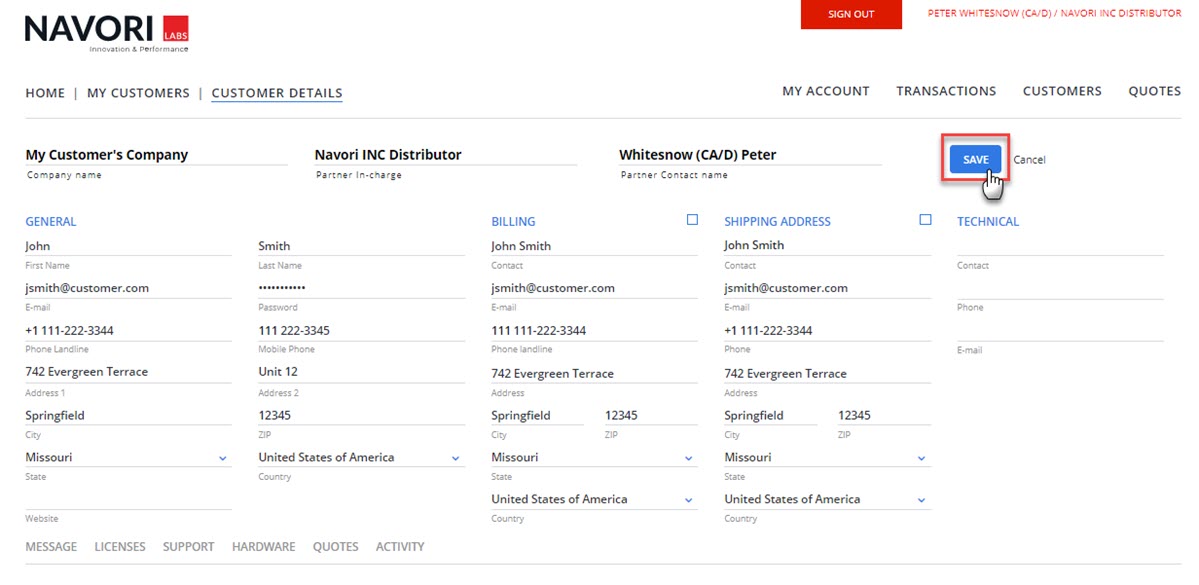Open the Hardware tab
Screen dimensions: 1199x585
263,547
